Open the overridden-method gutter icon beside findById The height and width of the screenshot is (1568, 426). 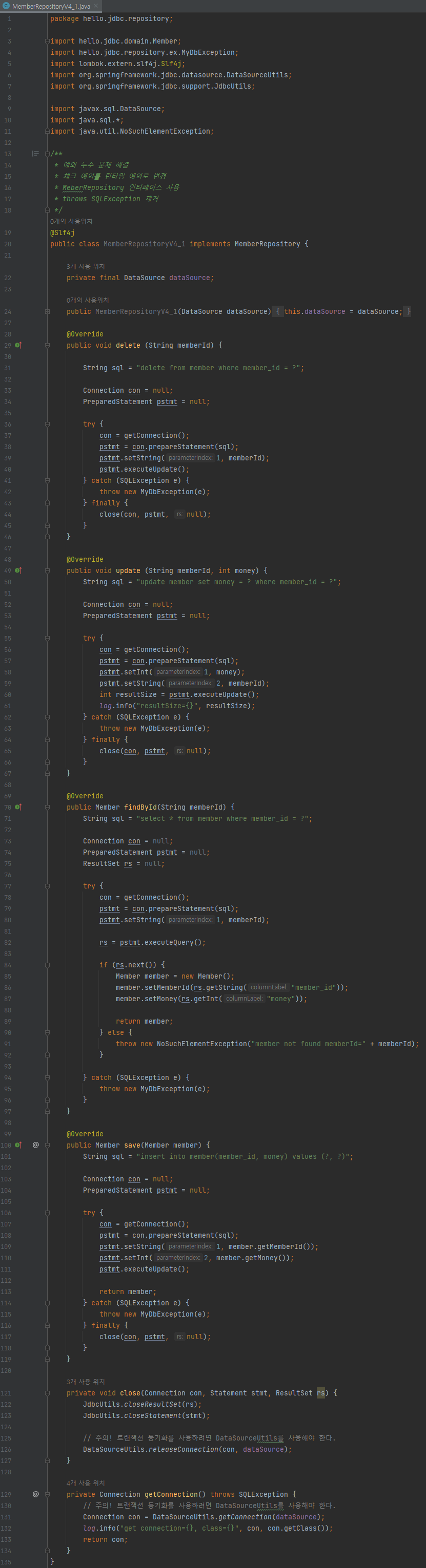(18, 807)
